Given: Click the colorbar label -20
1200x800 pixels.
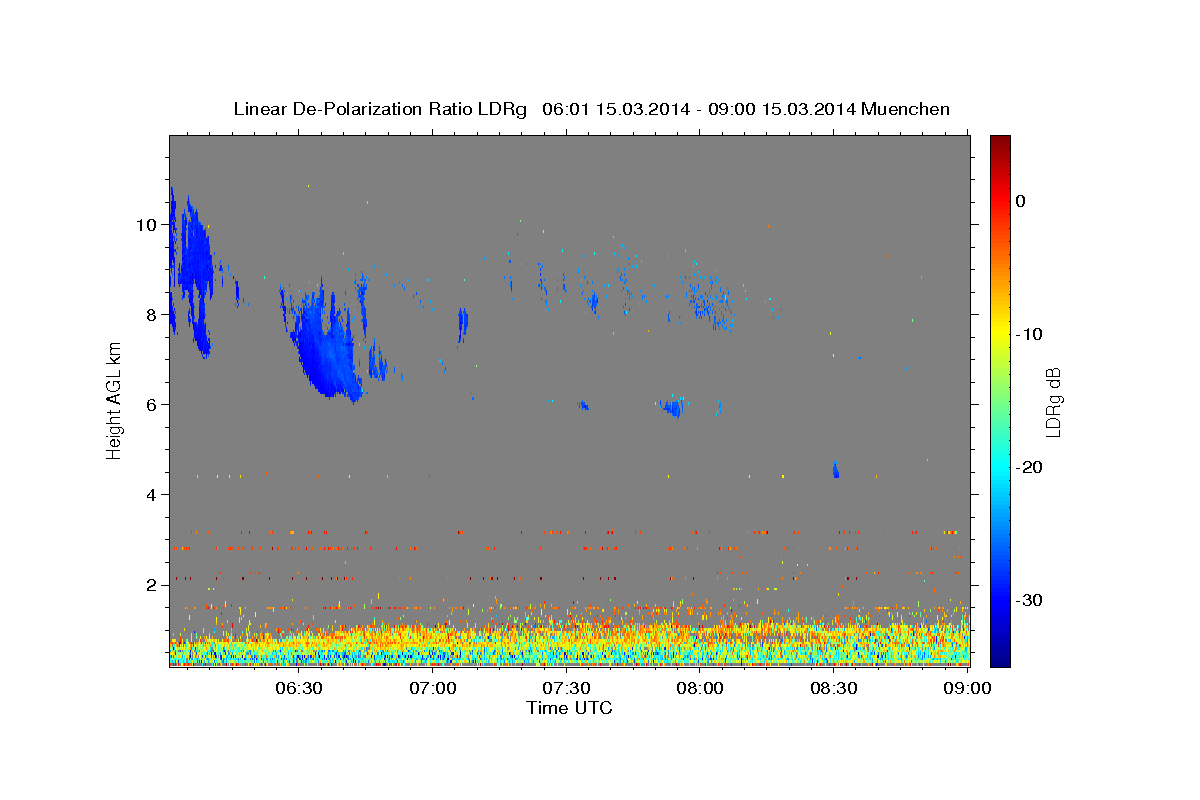Looking at the screenshot, I should click(x=1029, y=467).
